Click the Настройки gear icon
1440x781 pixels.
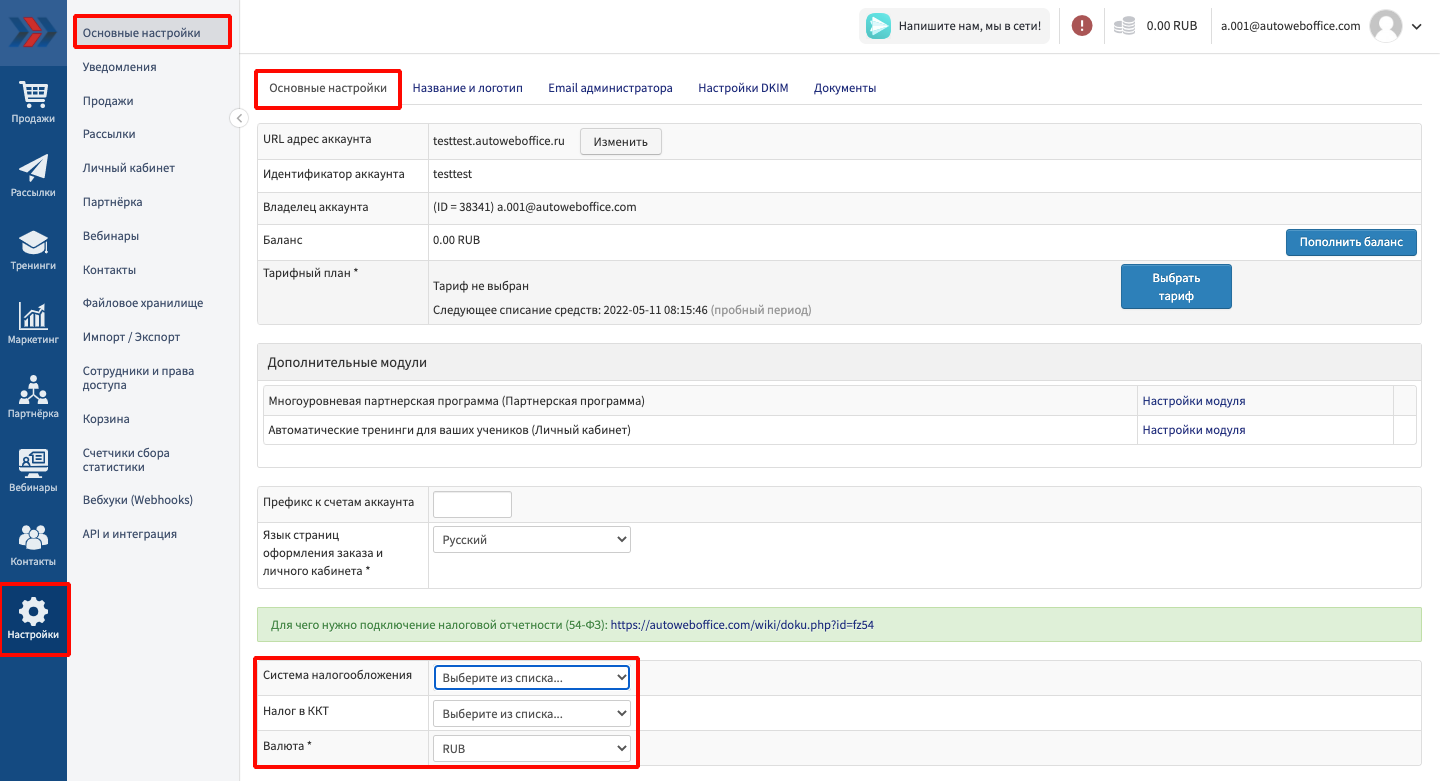pyautogui.click(x=34, y=612)
